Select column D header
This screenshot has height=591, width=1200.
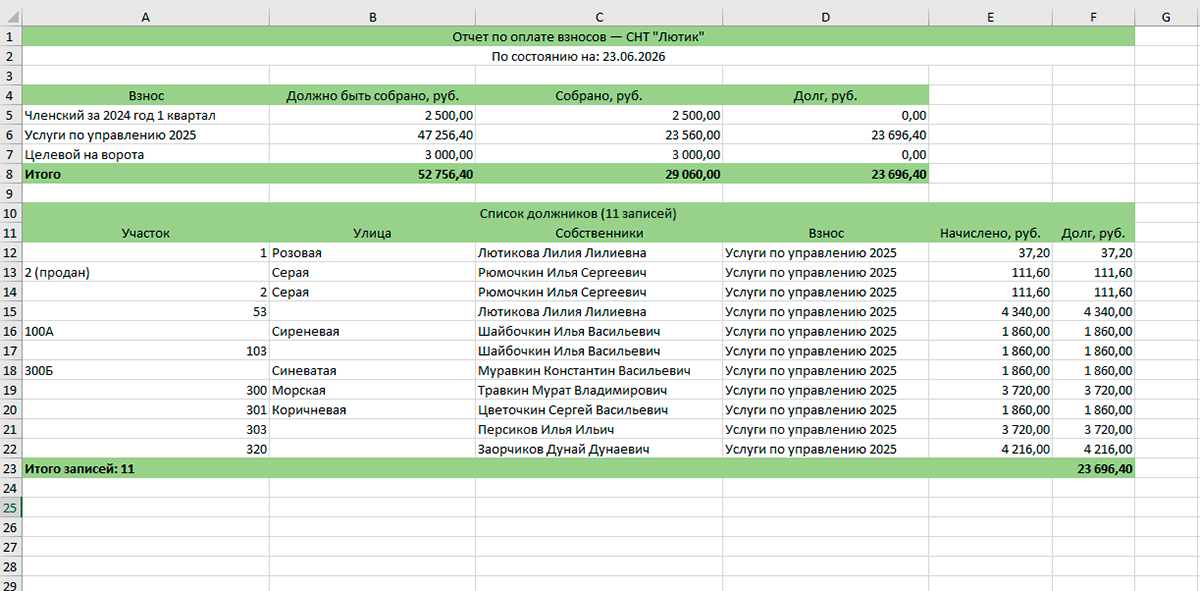[x=826, y=17]
